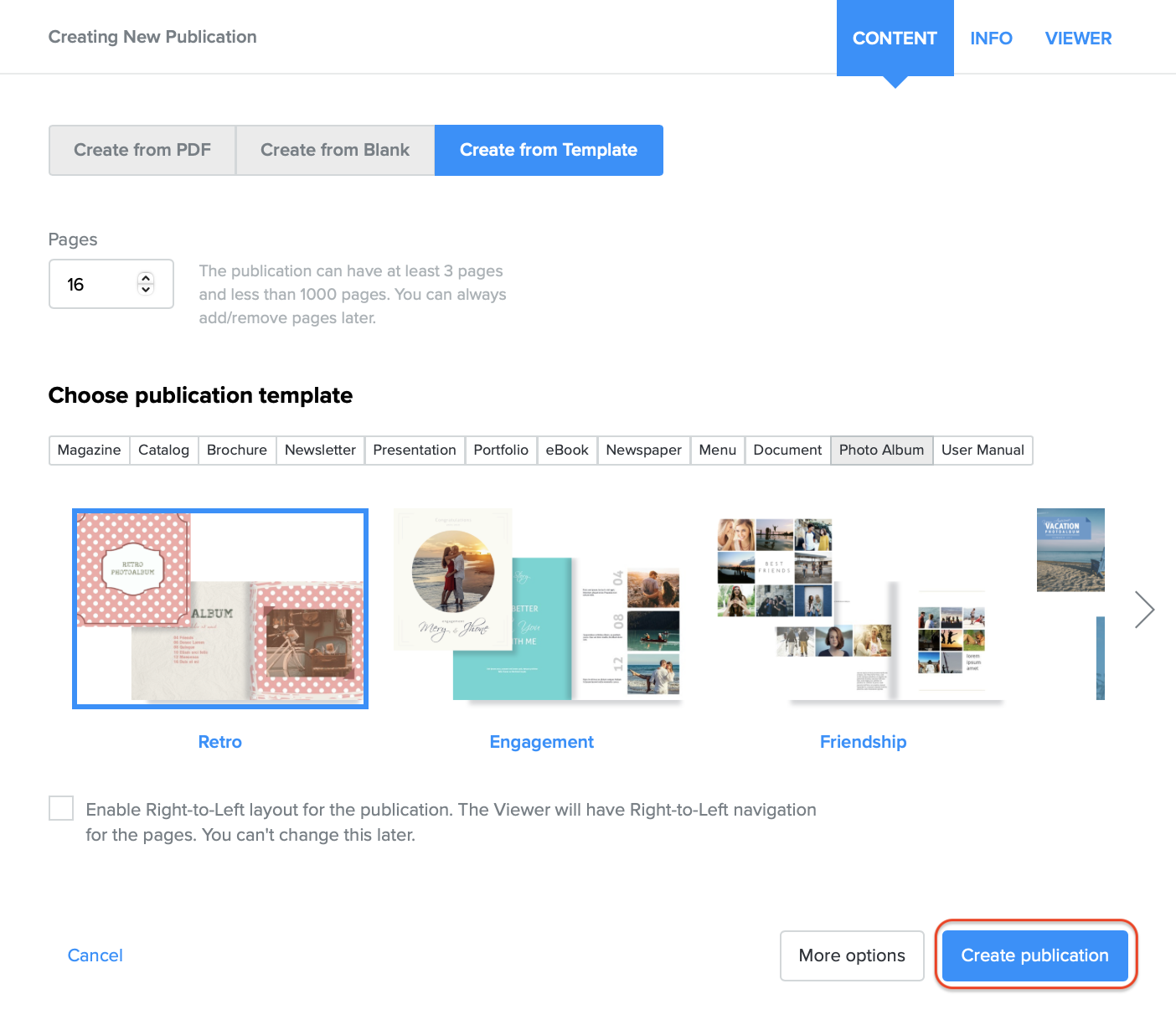Select Create from Blank option
Viewport: 1176px width, 1030px height.
(x=335, y=150)
